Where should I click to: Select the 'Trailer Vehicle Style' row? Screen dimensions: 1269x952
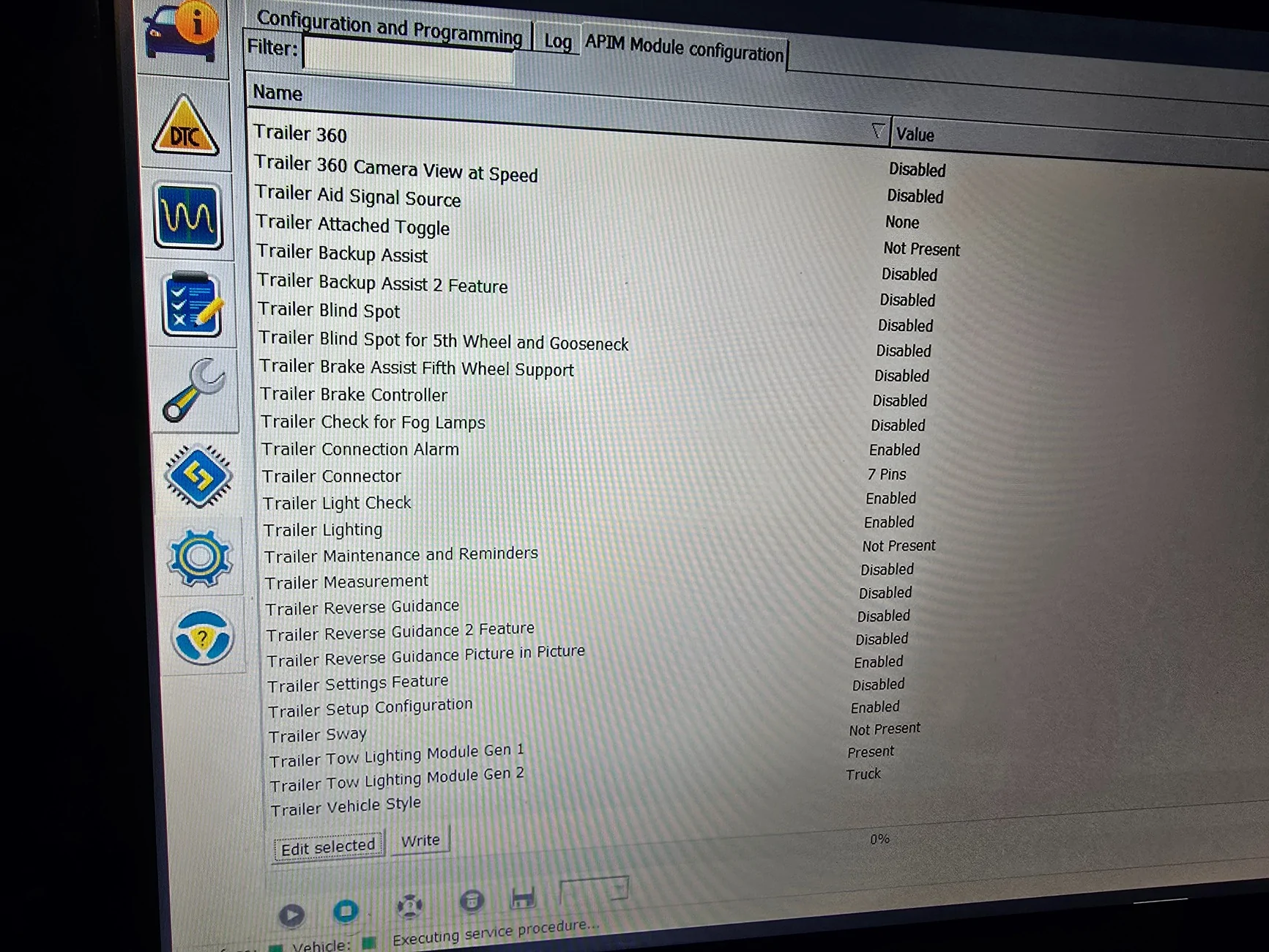tap(346, 806)
